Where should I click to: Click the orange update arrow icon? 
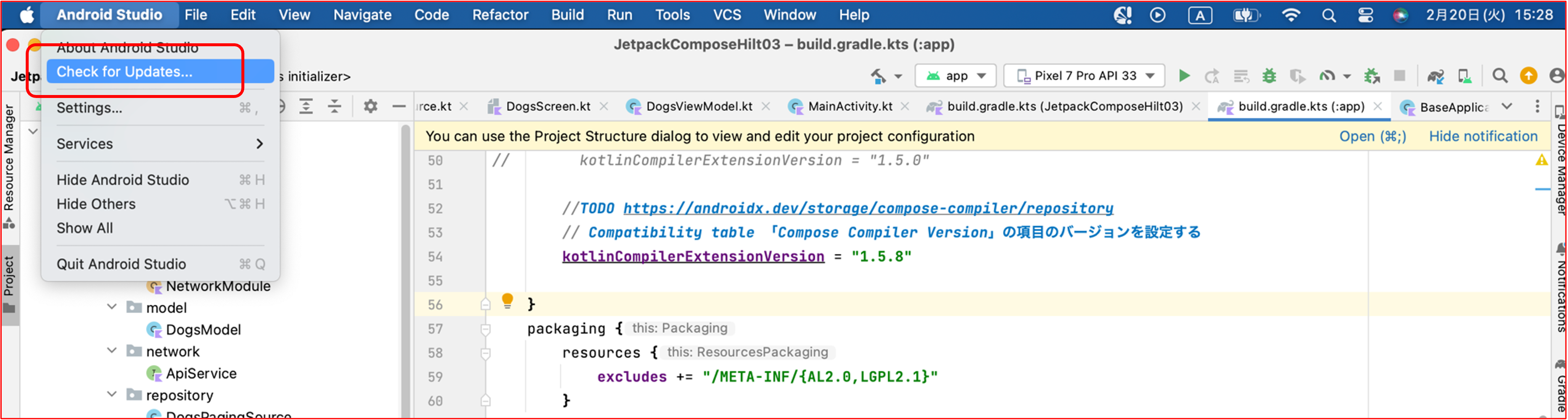click(1528, 76)
